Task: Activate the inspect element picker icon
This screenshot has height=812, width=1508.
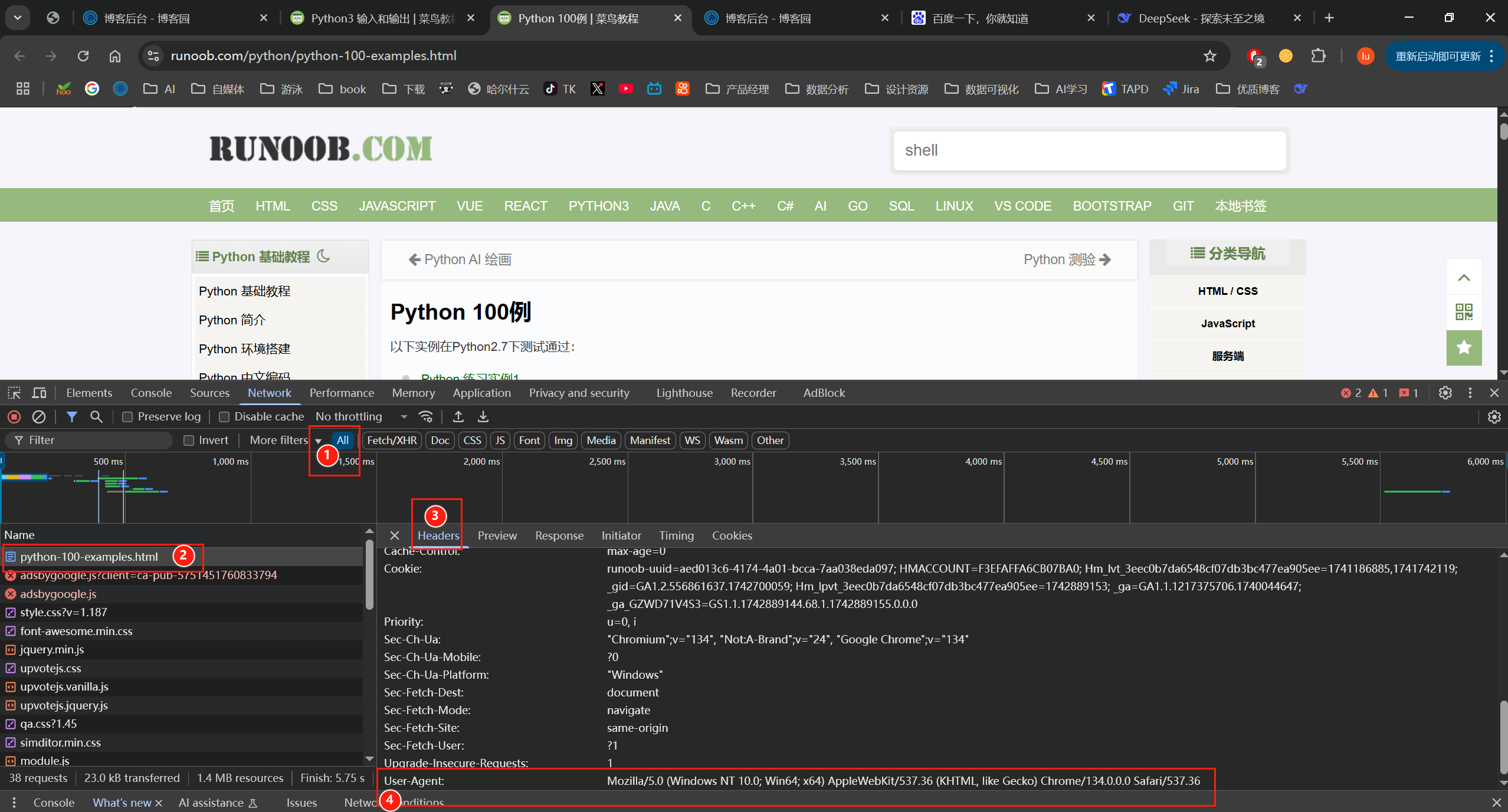Action: (14, 393)
